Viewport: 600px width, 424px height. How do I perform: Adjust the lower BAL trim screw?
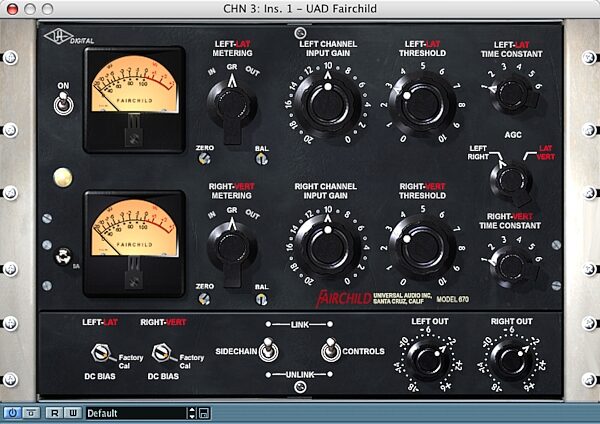pyautogui.click(x=262, y=299)
